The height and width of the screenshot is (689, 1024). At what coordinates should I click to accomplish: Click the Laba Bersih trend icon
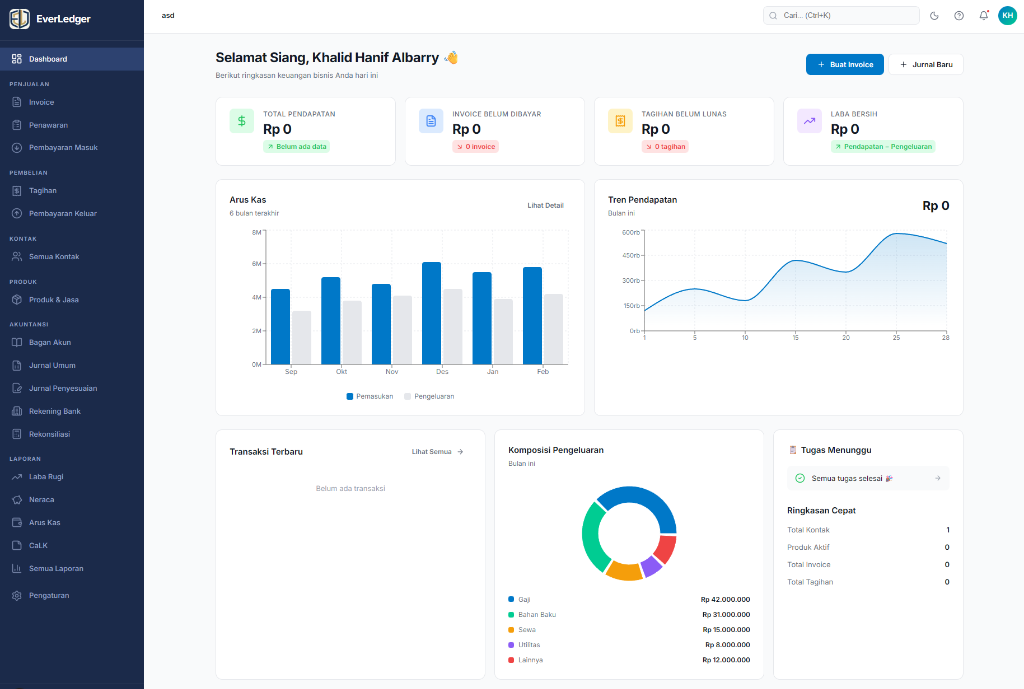click(809, 121)
